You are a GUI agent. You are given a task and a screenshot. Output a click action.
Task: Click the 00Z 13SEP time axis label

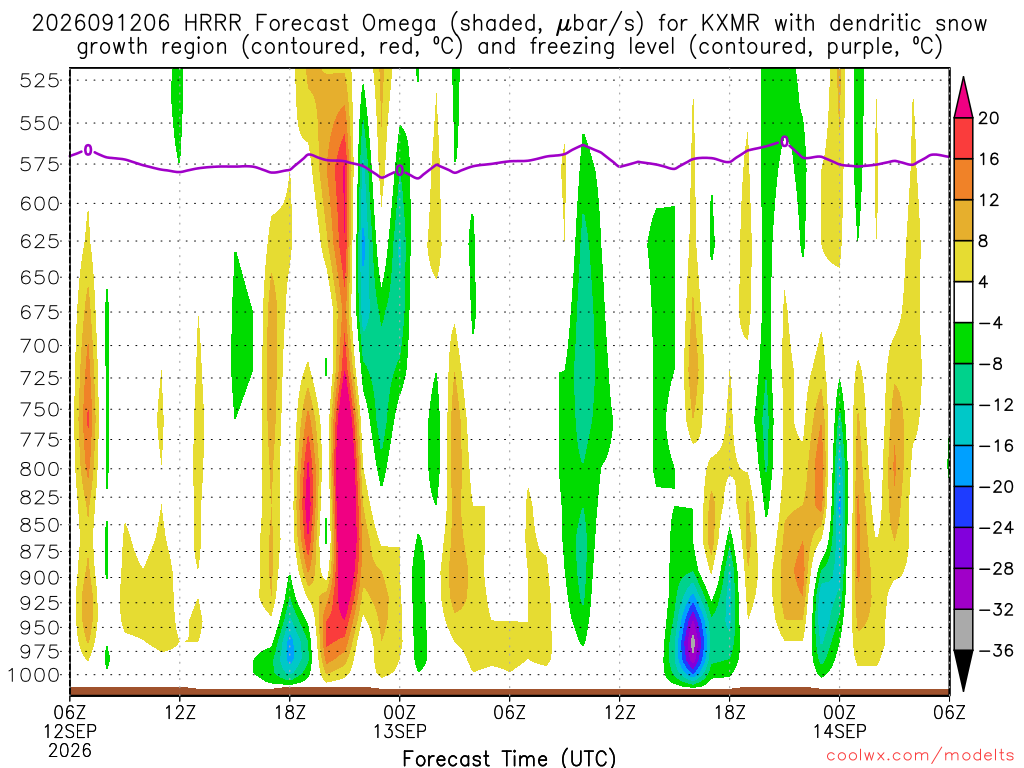[x=400, y=722]
